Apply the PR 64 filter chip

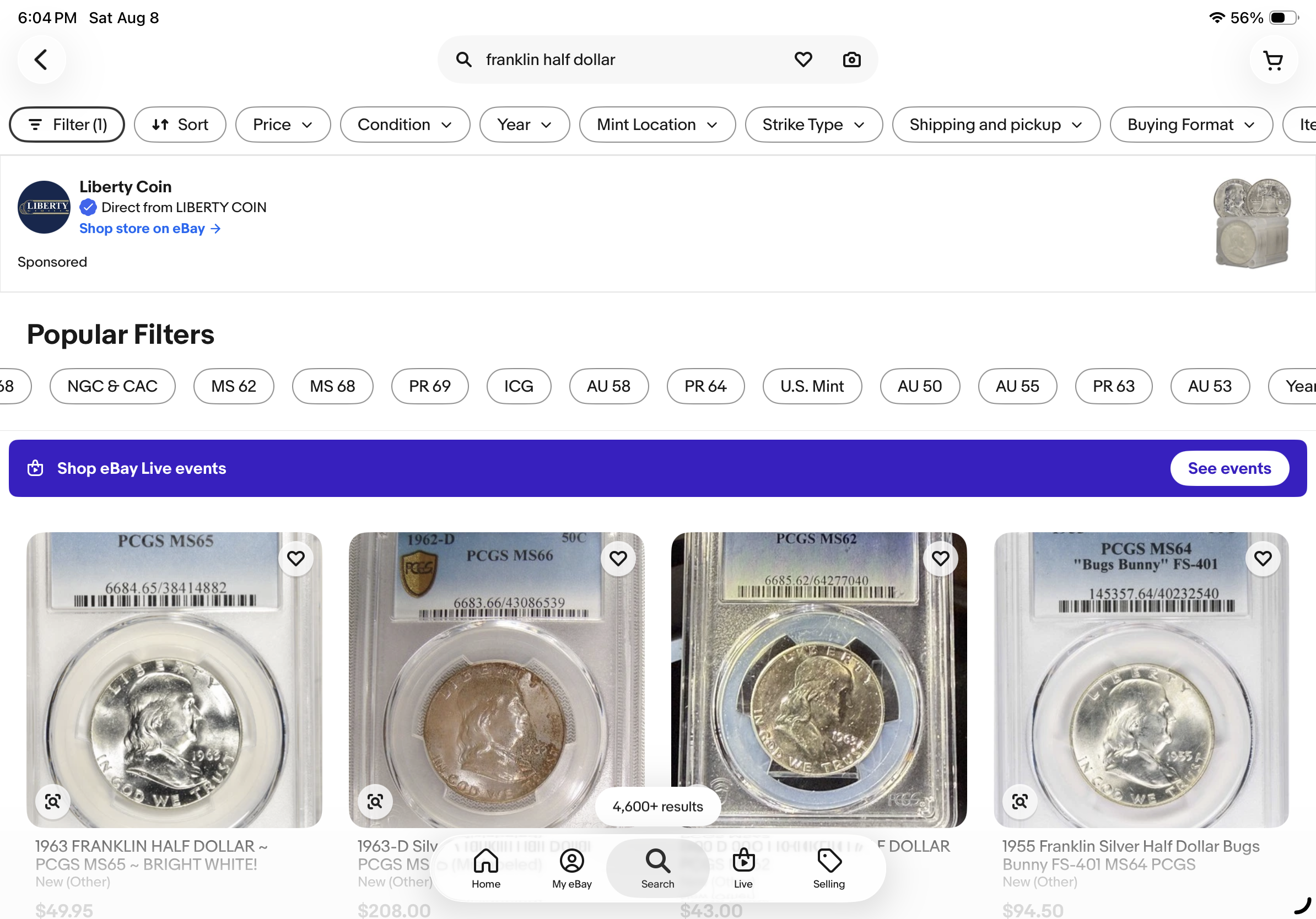[x=705, y=386]
